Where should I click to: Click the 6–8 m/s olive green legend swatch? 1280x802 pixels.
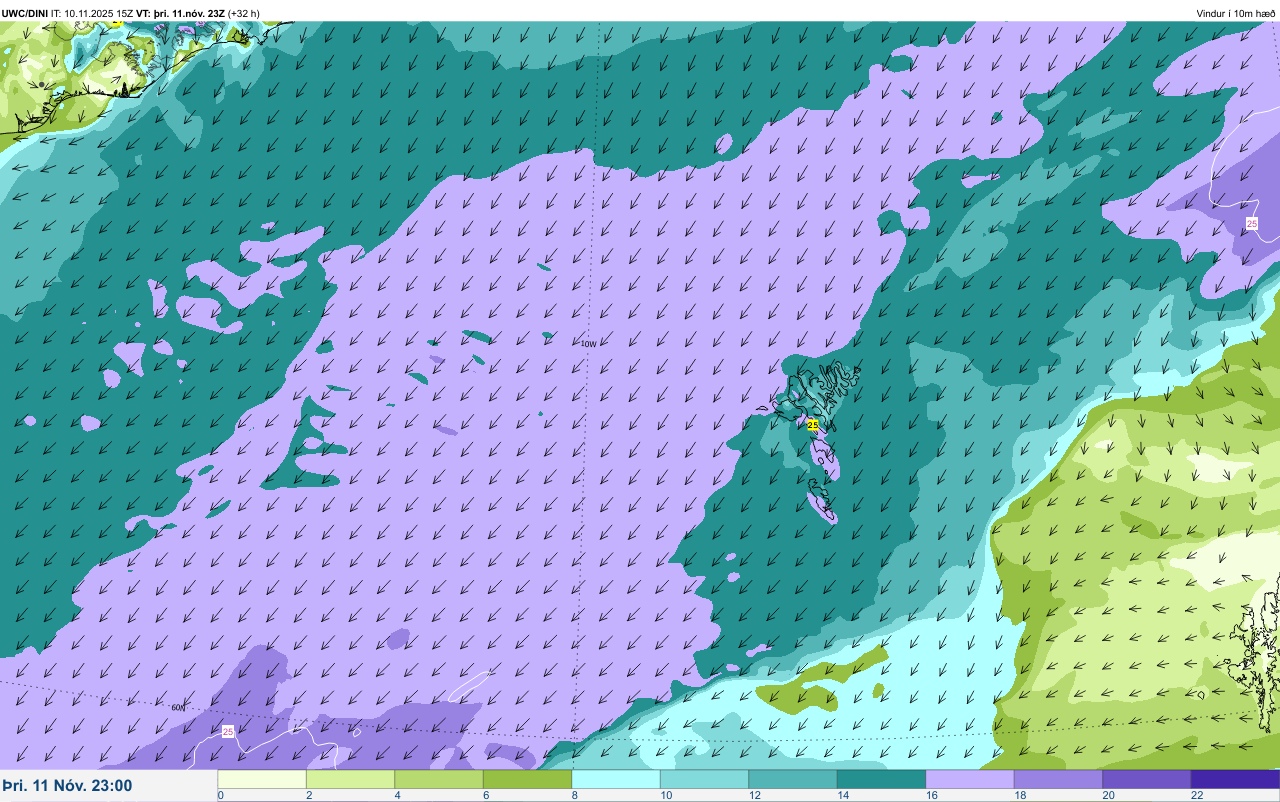[527, 779]
